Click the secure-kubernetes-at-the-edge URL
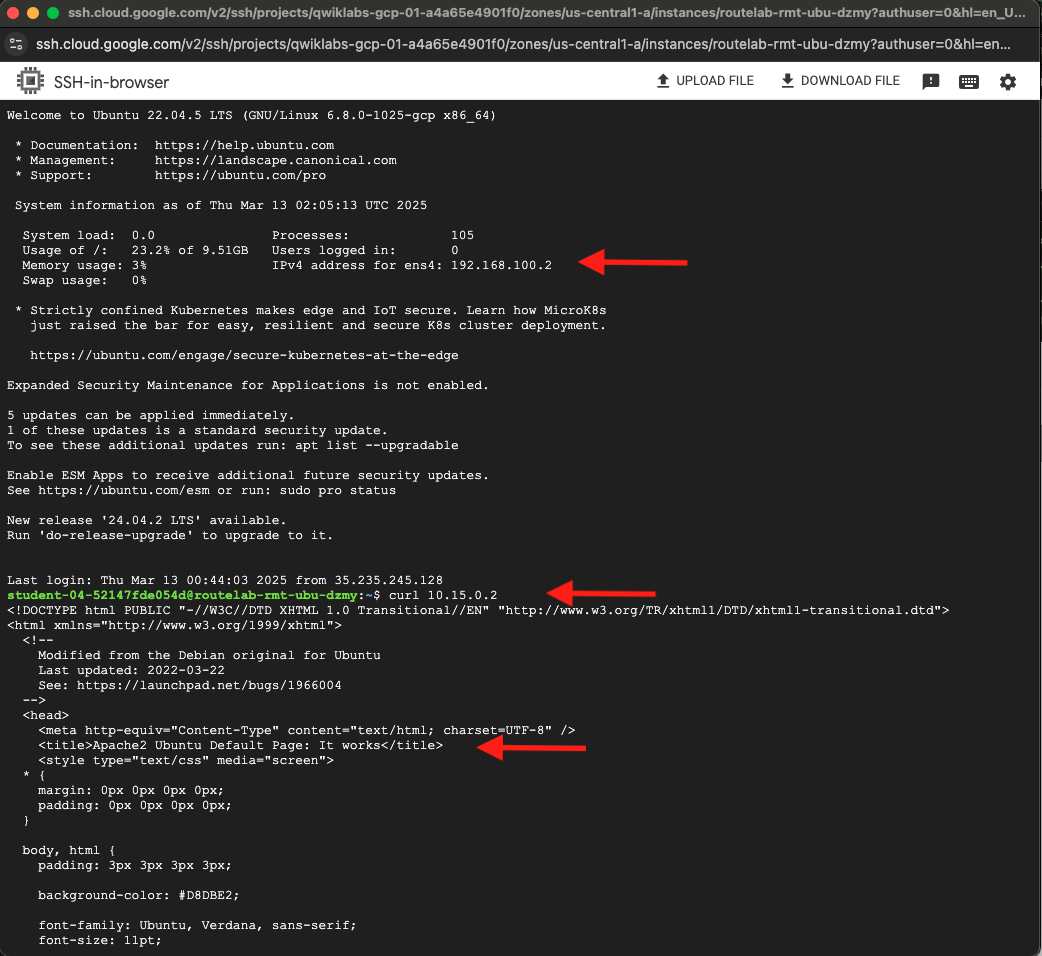 [x=244, y=355]
